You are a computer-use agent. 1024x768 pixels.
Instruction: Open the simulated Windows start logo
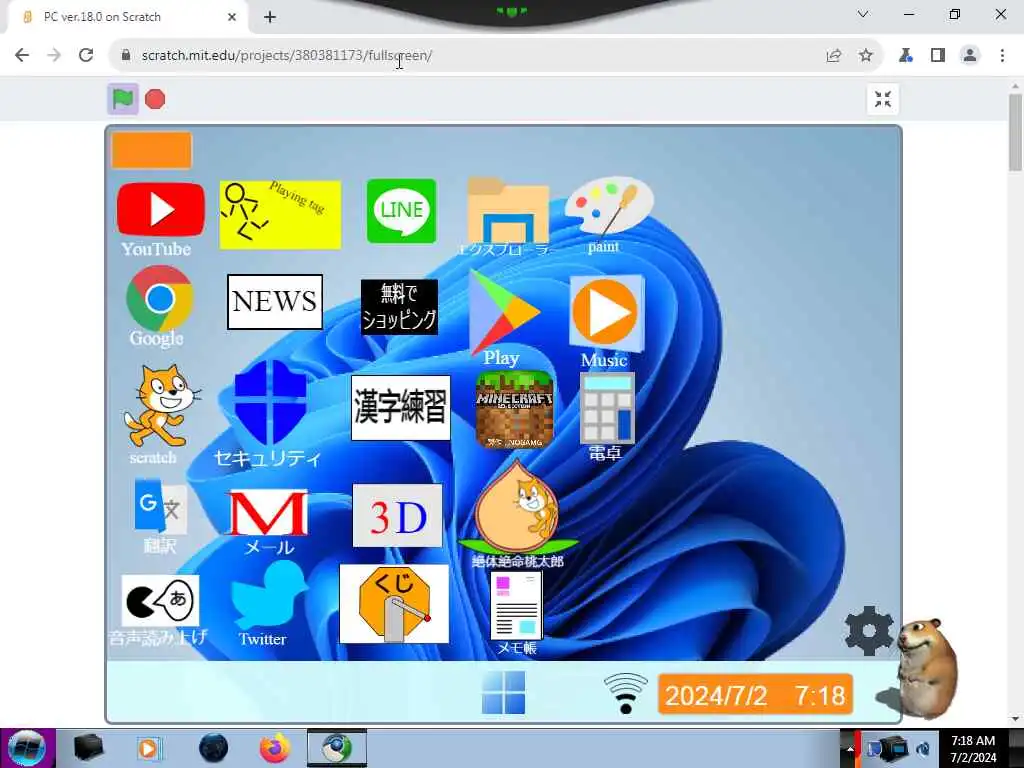click(x=504, y=693)
